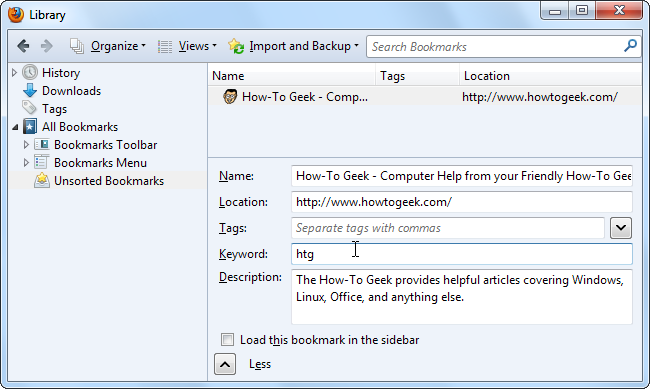Click the All Bookmarks star icon
The image size is (650, 389).
pos(30,126)
